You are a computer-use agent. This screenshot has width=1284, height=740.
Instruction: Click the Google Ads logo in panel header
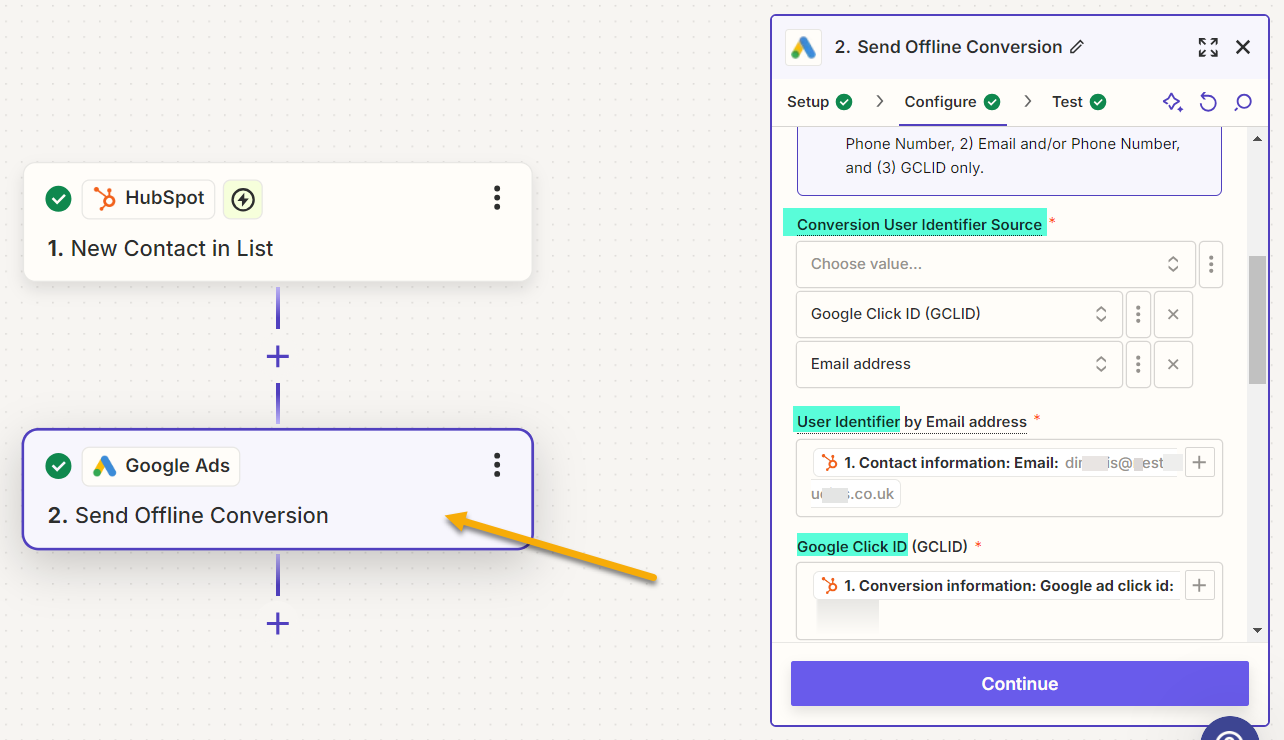804,47
